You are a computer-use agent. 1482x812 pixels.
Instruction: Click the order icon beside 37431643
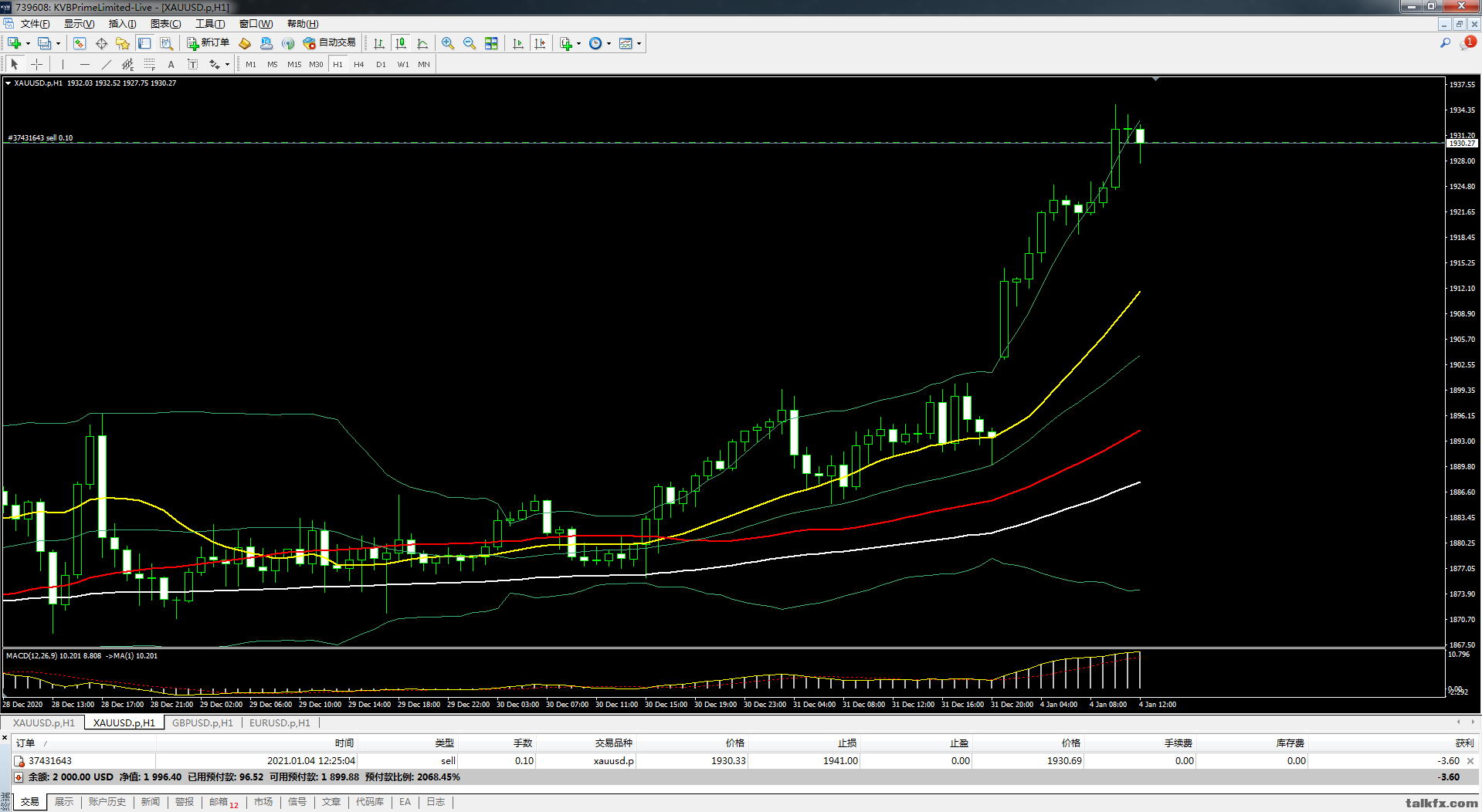pos(19,761)
